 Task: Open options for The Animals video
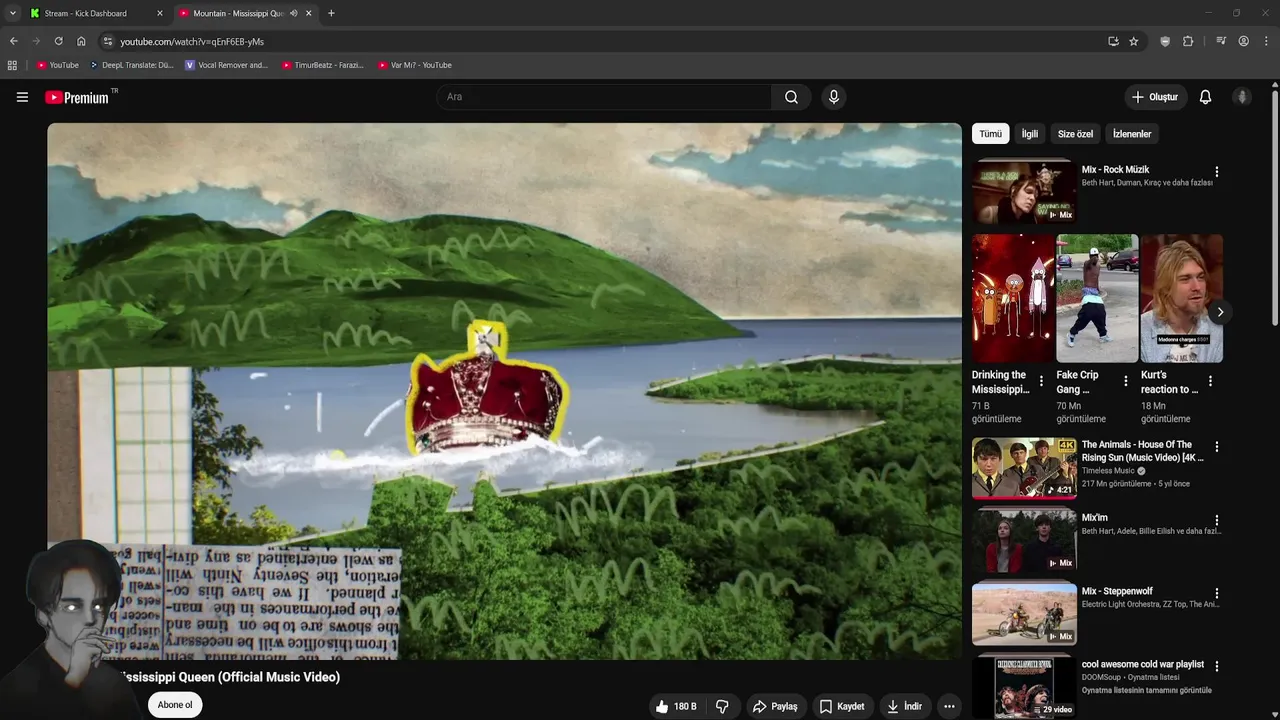[1216, 447]
